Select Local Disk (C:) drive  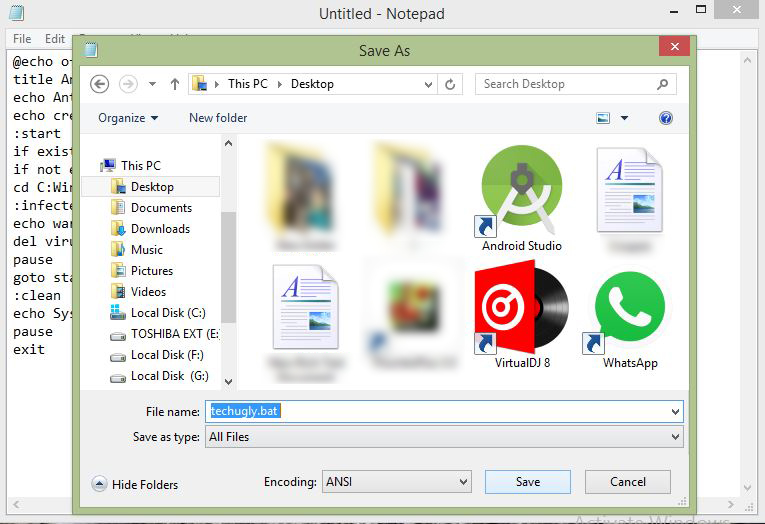tap(158, 313)
